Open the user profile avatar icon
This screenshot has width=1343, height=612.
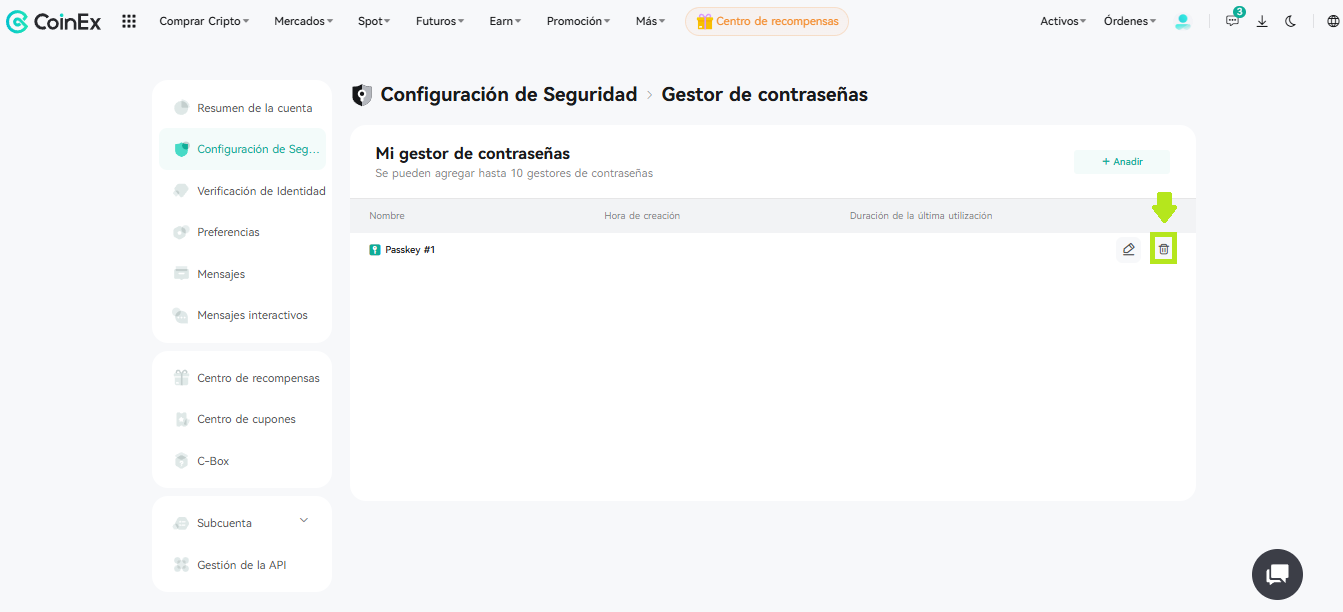tap(1183, 21)
